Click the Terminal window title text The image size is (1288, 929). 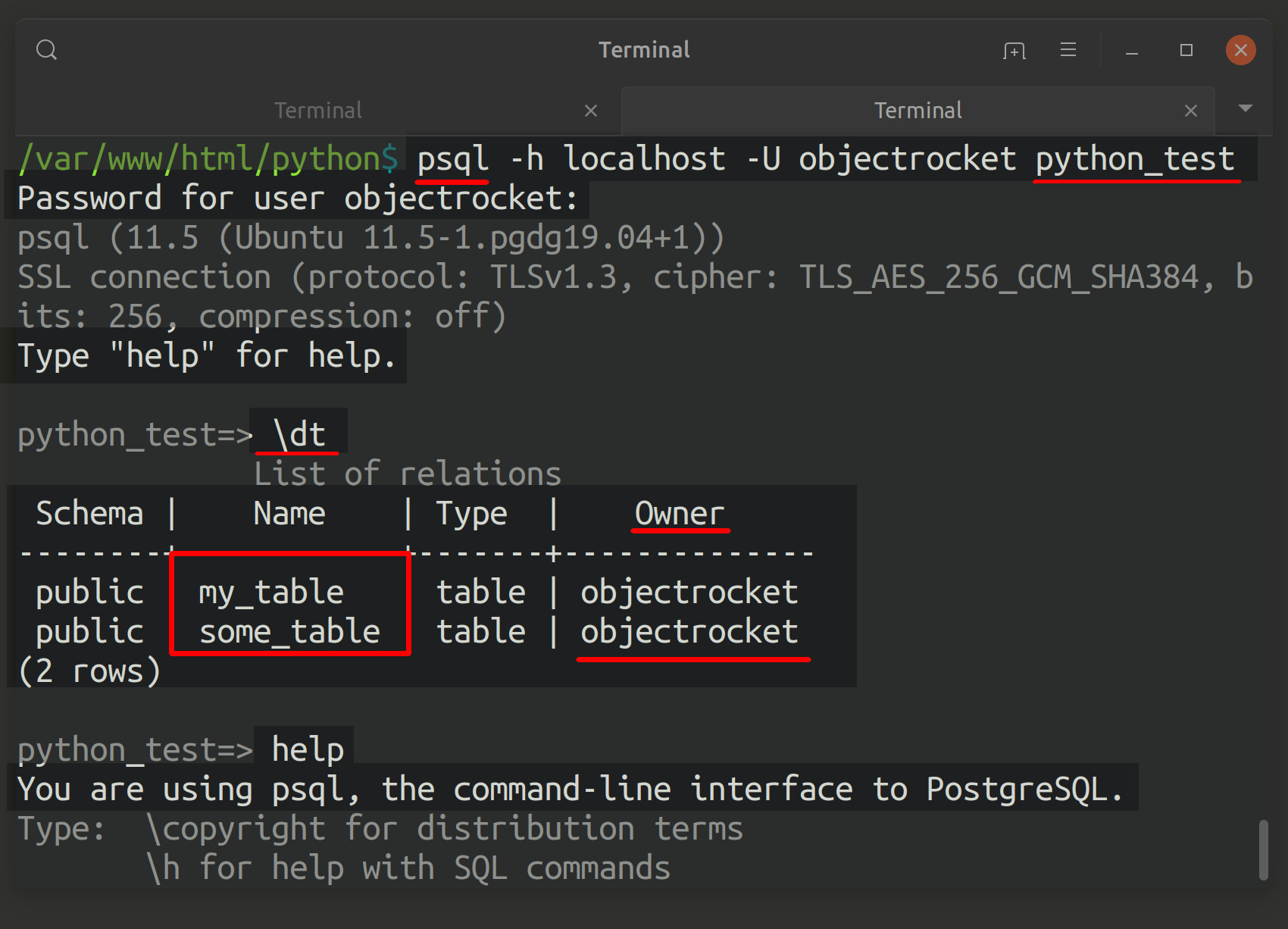(644, 50)
